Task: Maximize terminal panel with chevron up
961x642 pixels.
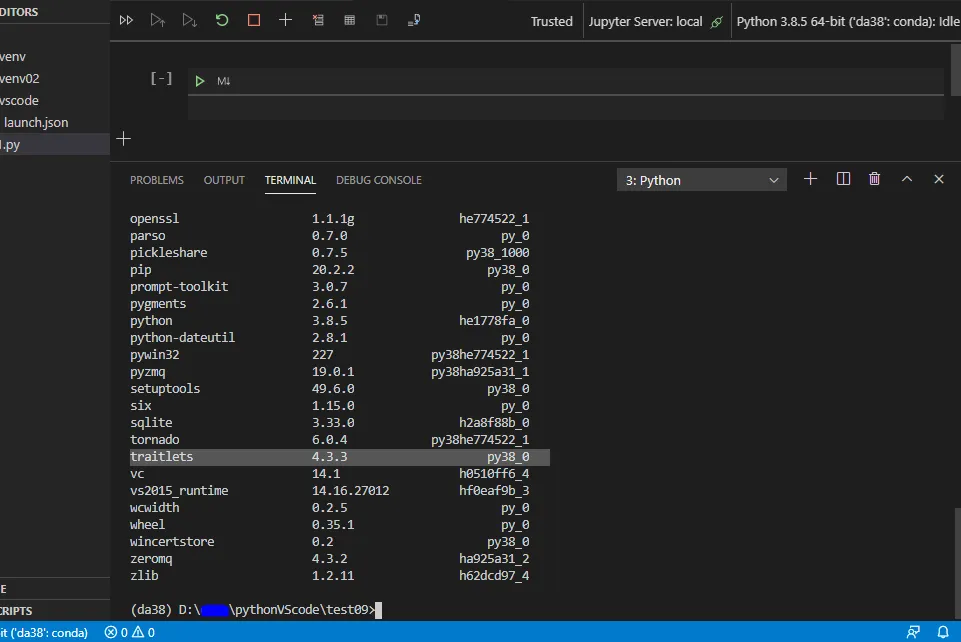Action: [x=907, y=179]
